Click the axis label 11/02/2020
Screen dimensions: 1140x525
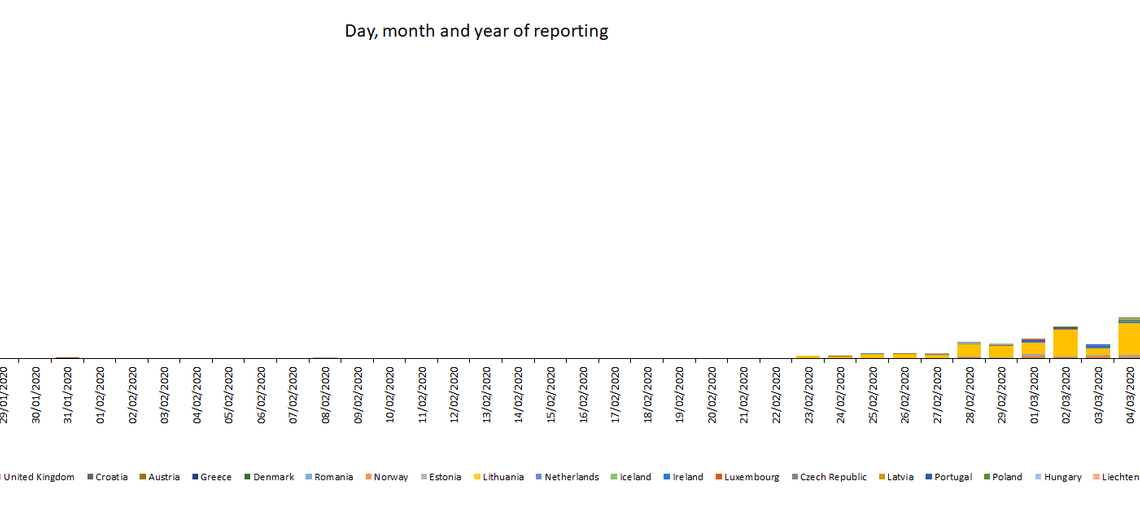click(422, 395)
